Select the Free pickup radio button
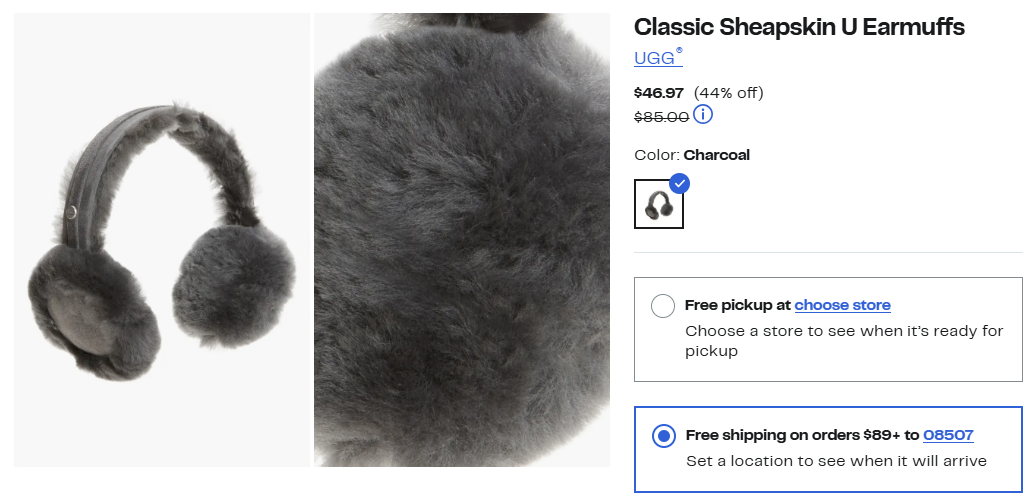 662,306
